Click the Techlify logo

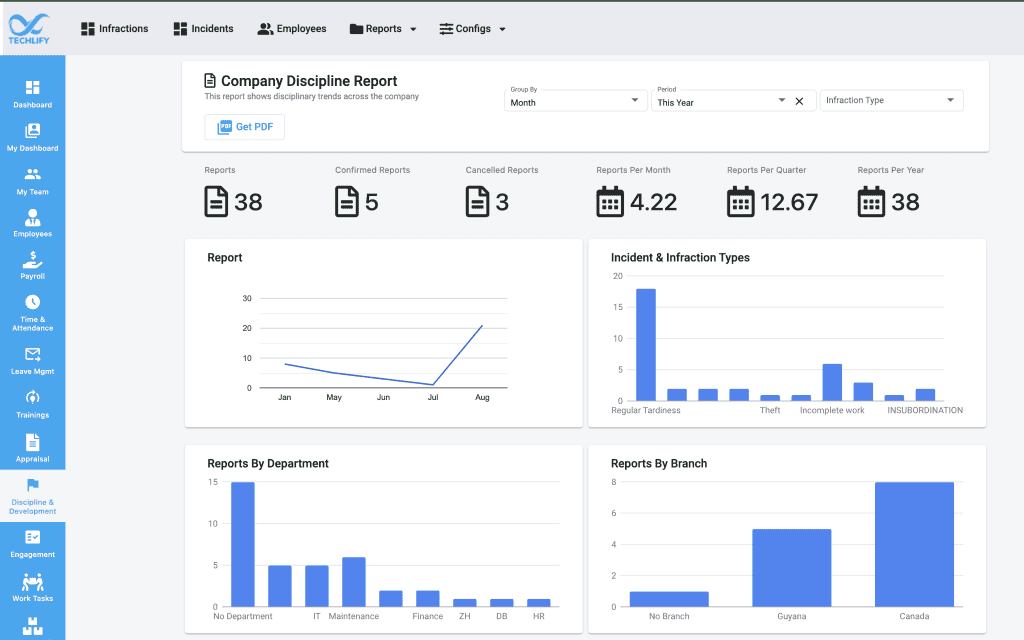coord(28,27)
